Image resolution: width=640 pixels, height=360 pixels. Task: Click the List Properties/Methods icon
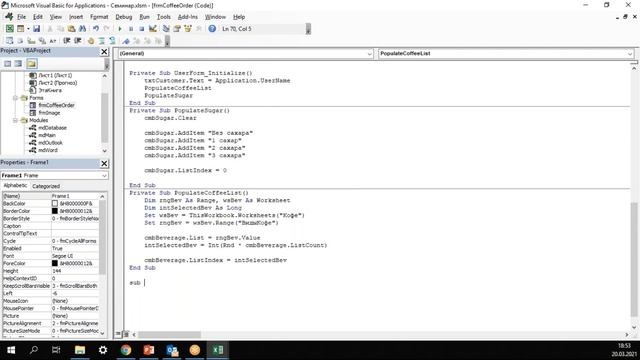[9, 40]
